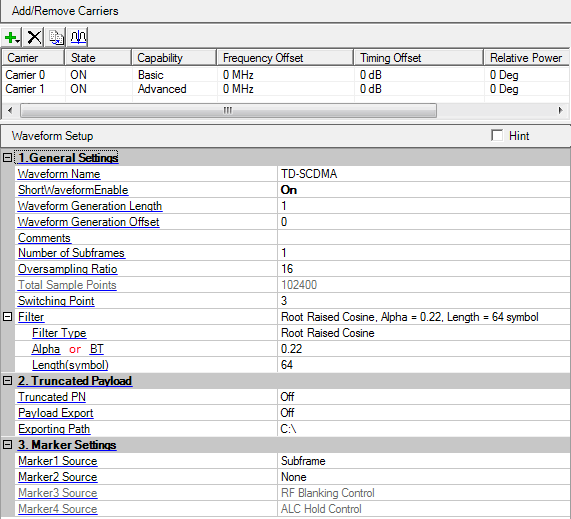Click the spectrum waveform toolbar icon
571x519 pixels.
(x=78, y=37)
